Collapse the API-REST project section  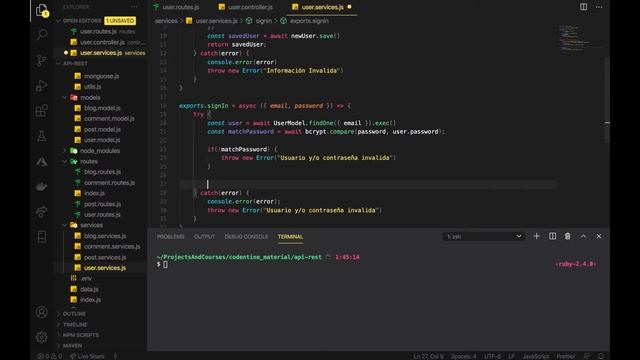point(75,64)
